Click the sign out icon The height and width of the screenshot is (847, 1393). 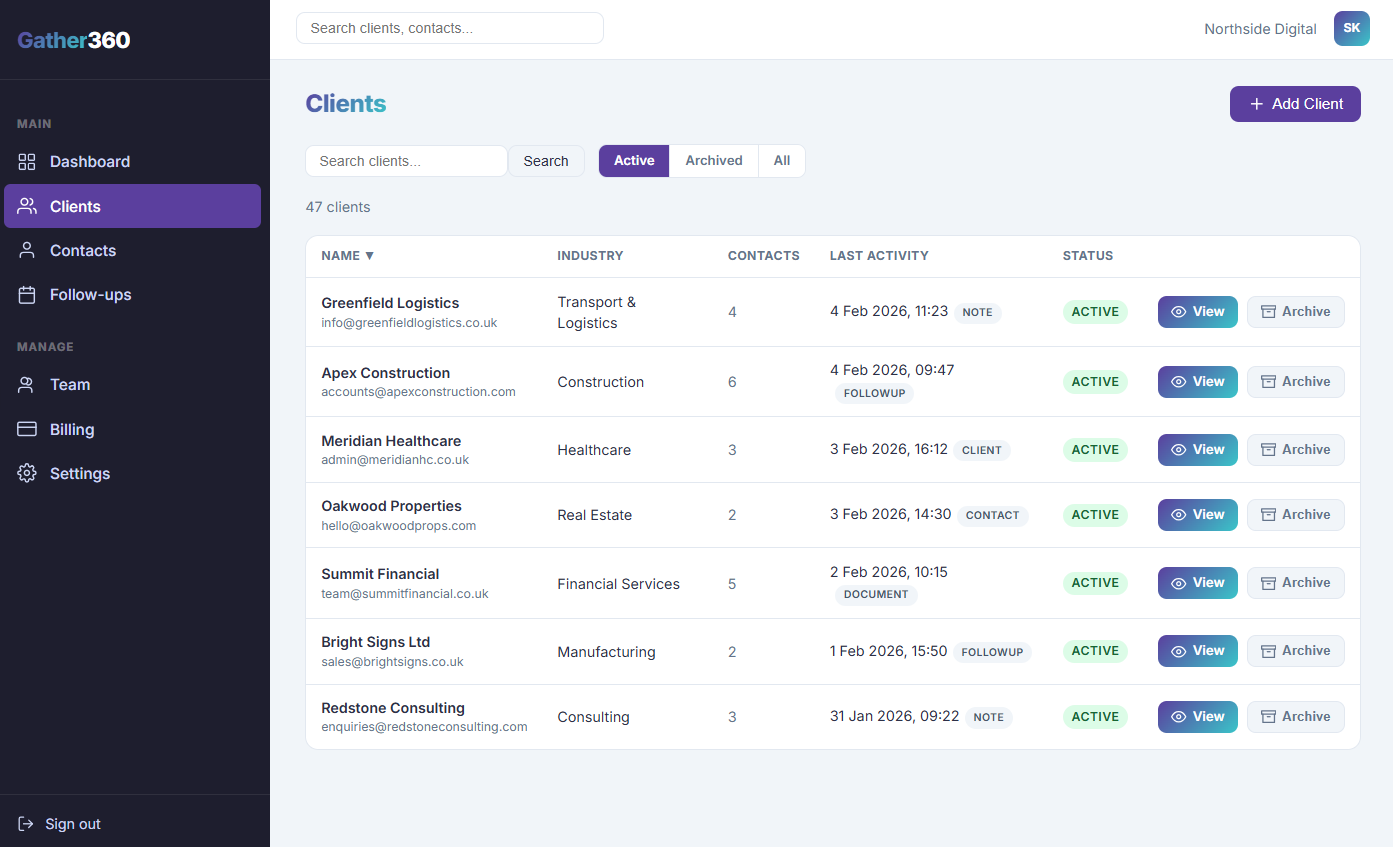coord(27,823)
